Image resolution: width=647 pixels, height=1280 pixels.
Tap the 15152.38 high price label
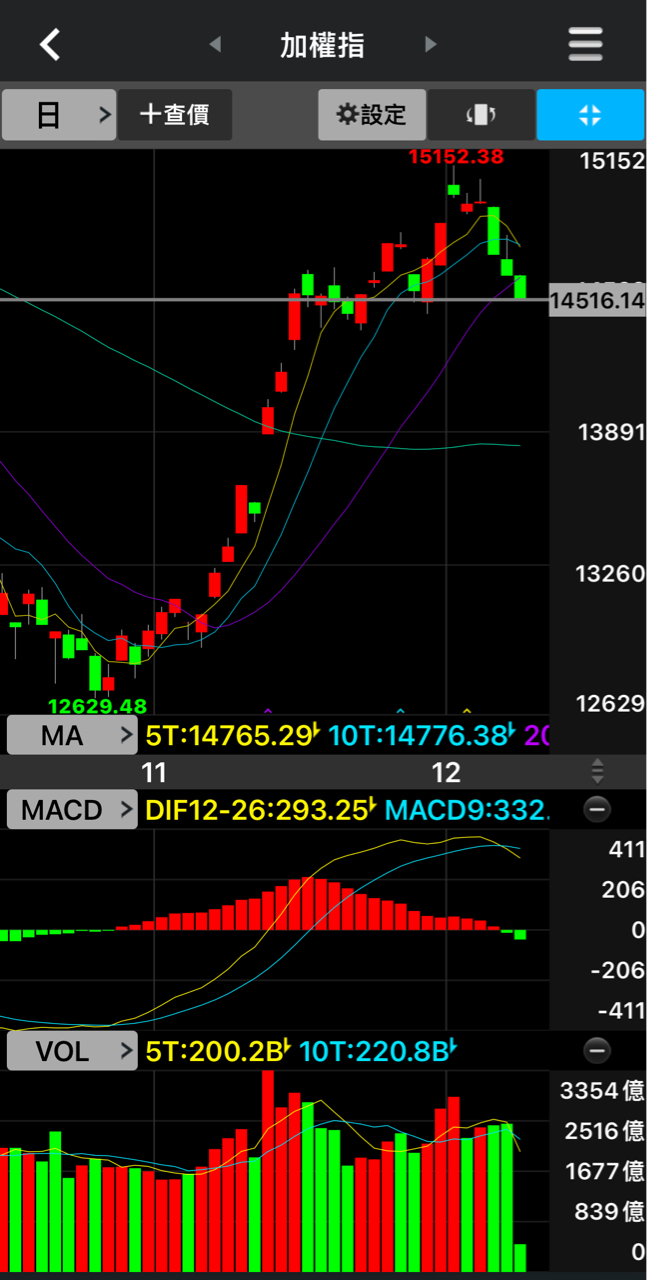click(456, 157)
